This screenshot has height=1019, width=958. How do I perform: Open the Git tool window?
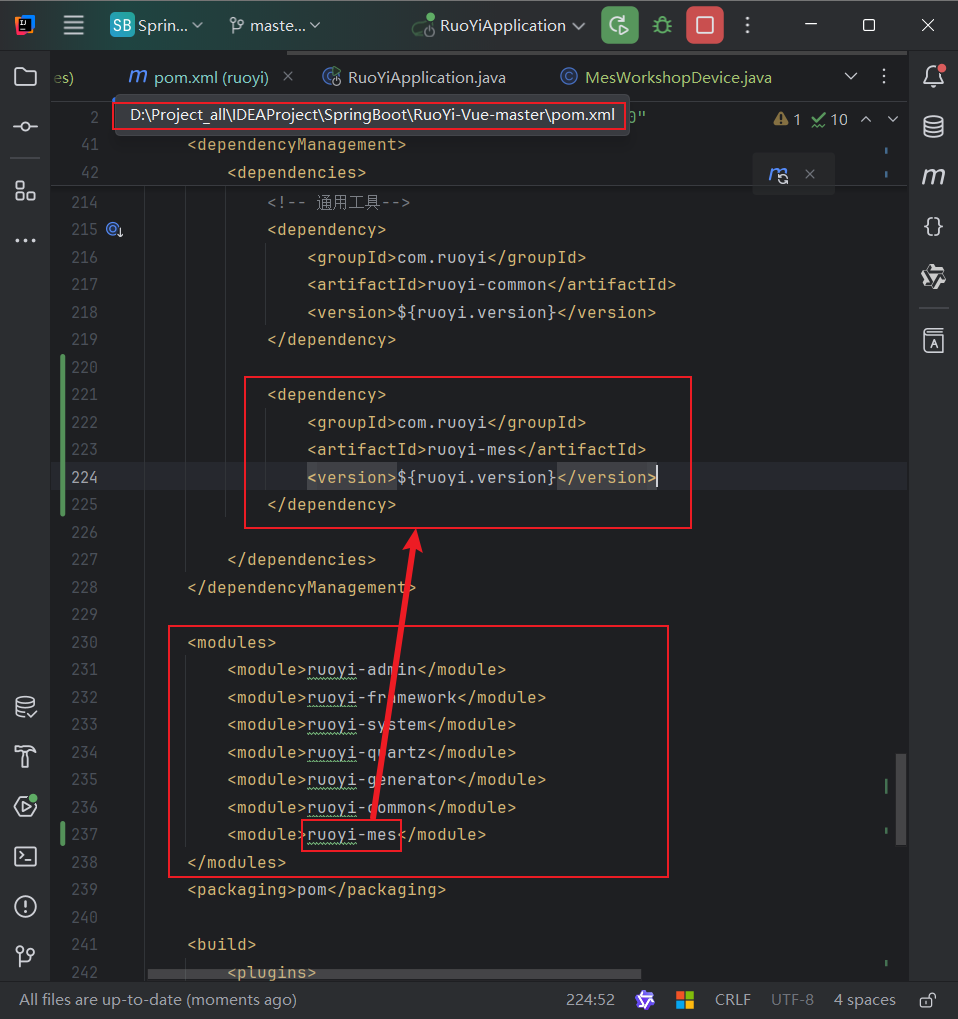click(25, 956)
